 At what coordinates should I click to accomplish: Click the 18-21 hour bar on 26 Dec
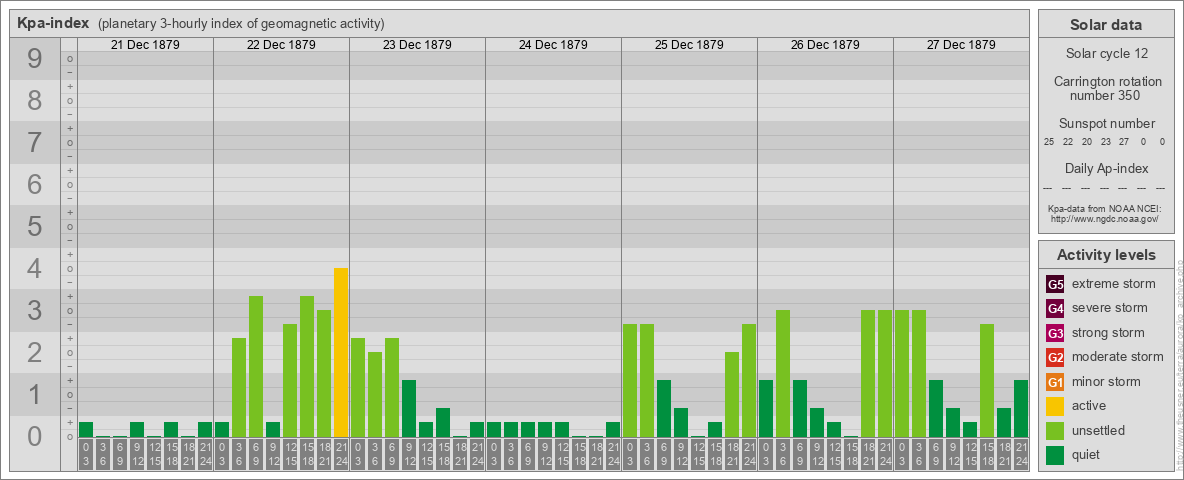[x=868, y=374]
